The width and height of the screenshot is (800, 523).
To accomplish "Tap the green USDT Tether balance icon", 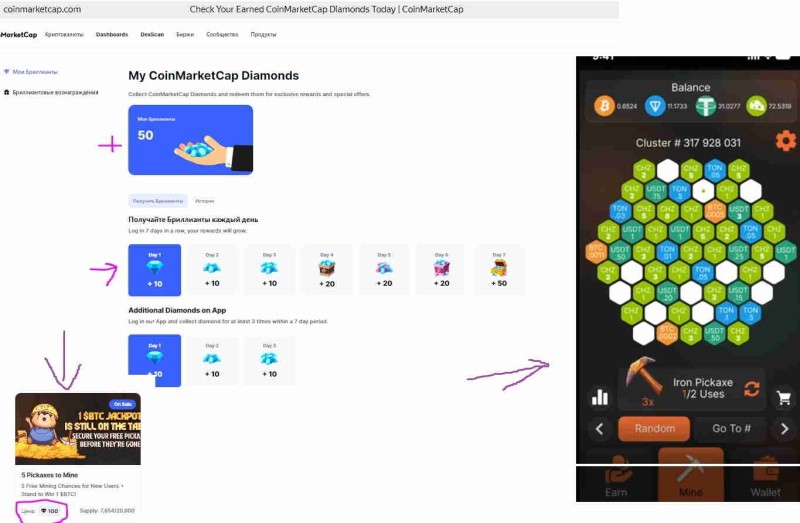I will (x=706, y=106).
